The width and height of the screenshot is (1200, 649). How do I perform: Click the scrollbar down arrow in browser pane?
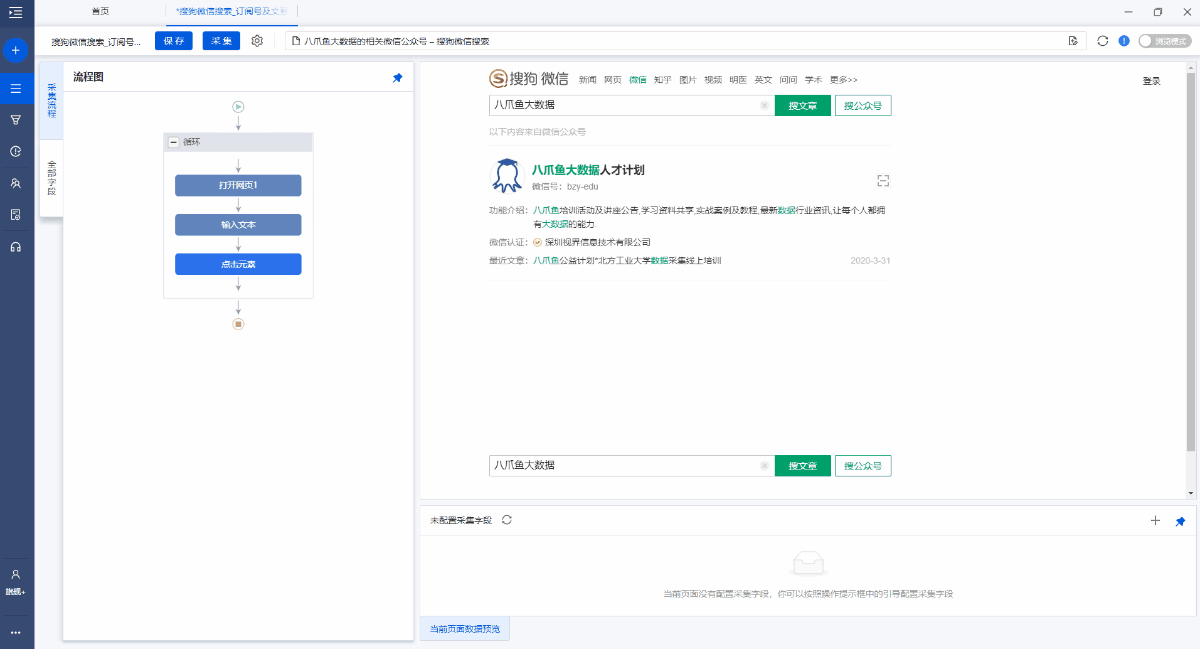[x=1190, y=493]
